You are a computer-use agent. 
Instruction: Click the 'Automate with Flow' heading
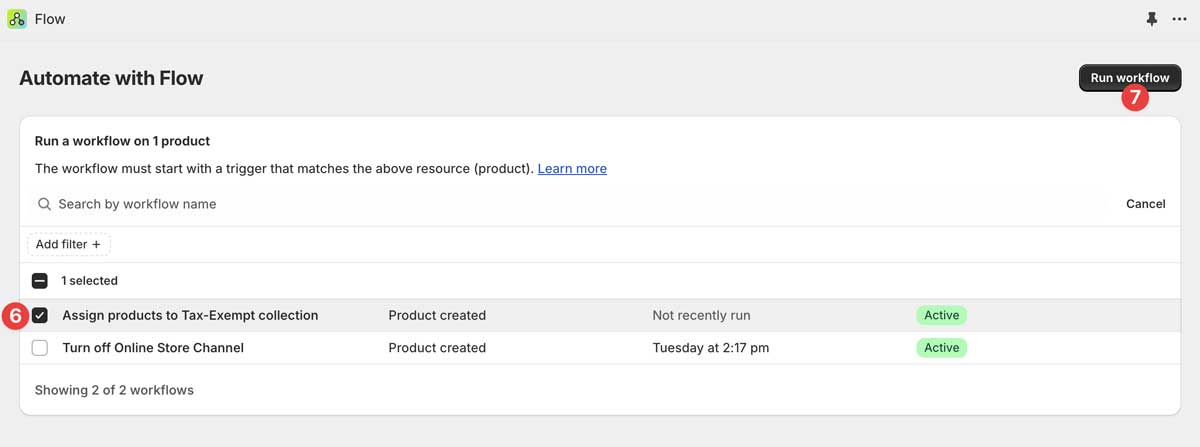(x=111, y=78)
